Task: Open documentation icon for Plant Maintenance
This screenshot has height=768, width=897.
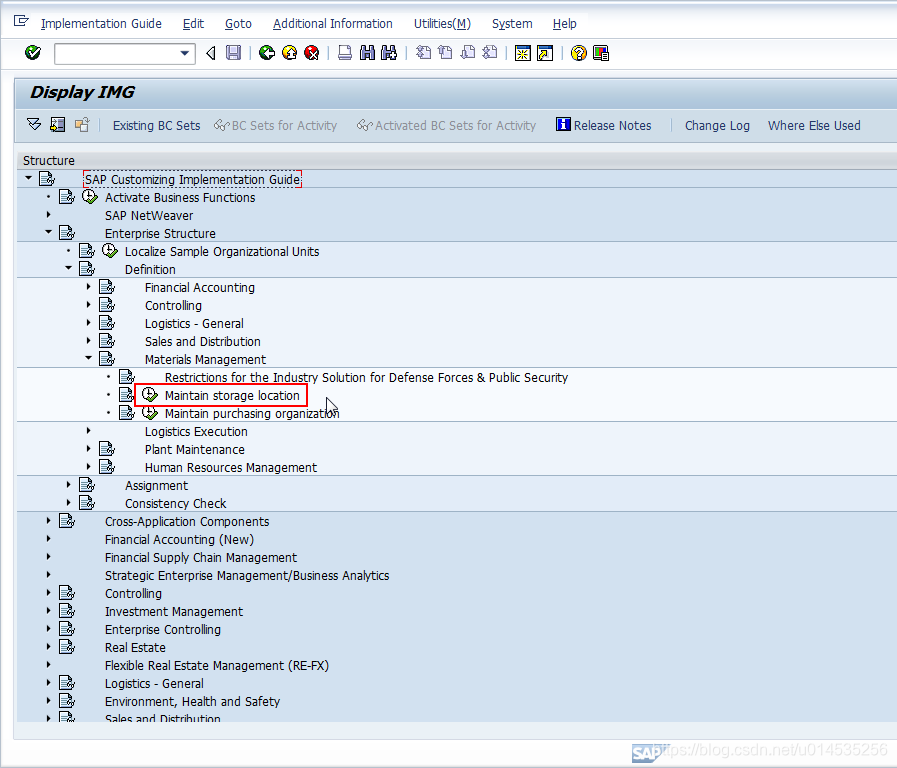Action: coord(107,449)
